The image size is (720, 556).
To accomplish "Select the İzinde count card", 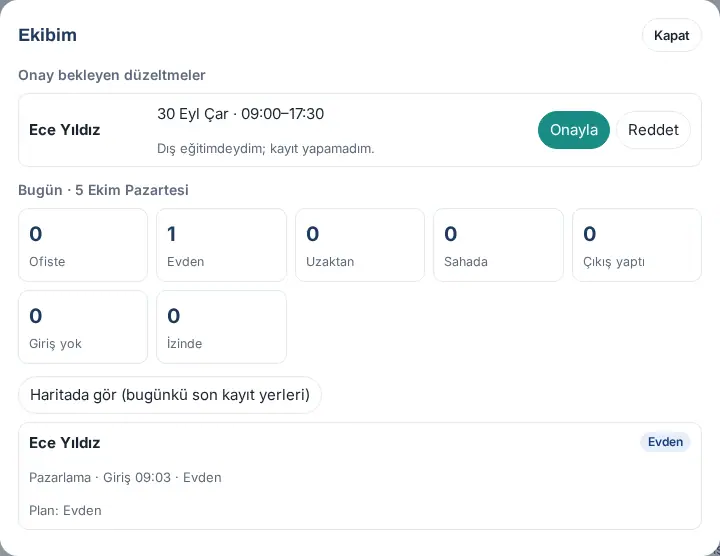I will [x=221, y=327].
